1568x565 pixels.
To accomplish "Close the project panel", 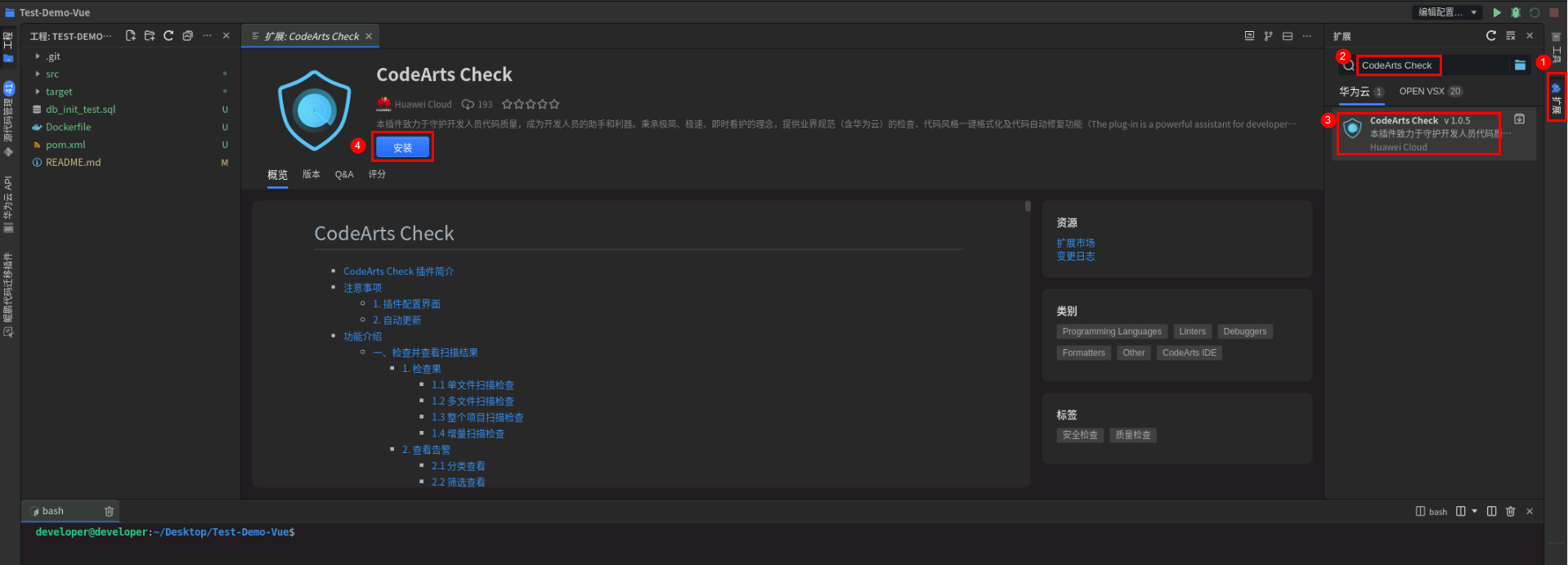I will pyautogui.click(x=226, y=36).
